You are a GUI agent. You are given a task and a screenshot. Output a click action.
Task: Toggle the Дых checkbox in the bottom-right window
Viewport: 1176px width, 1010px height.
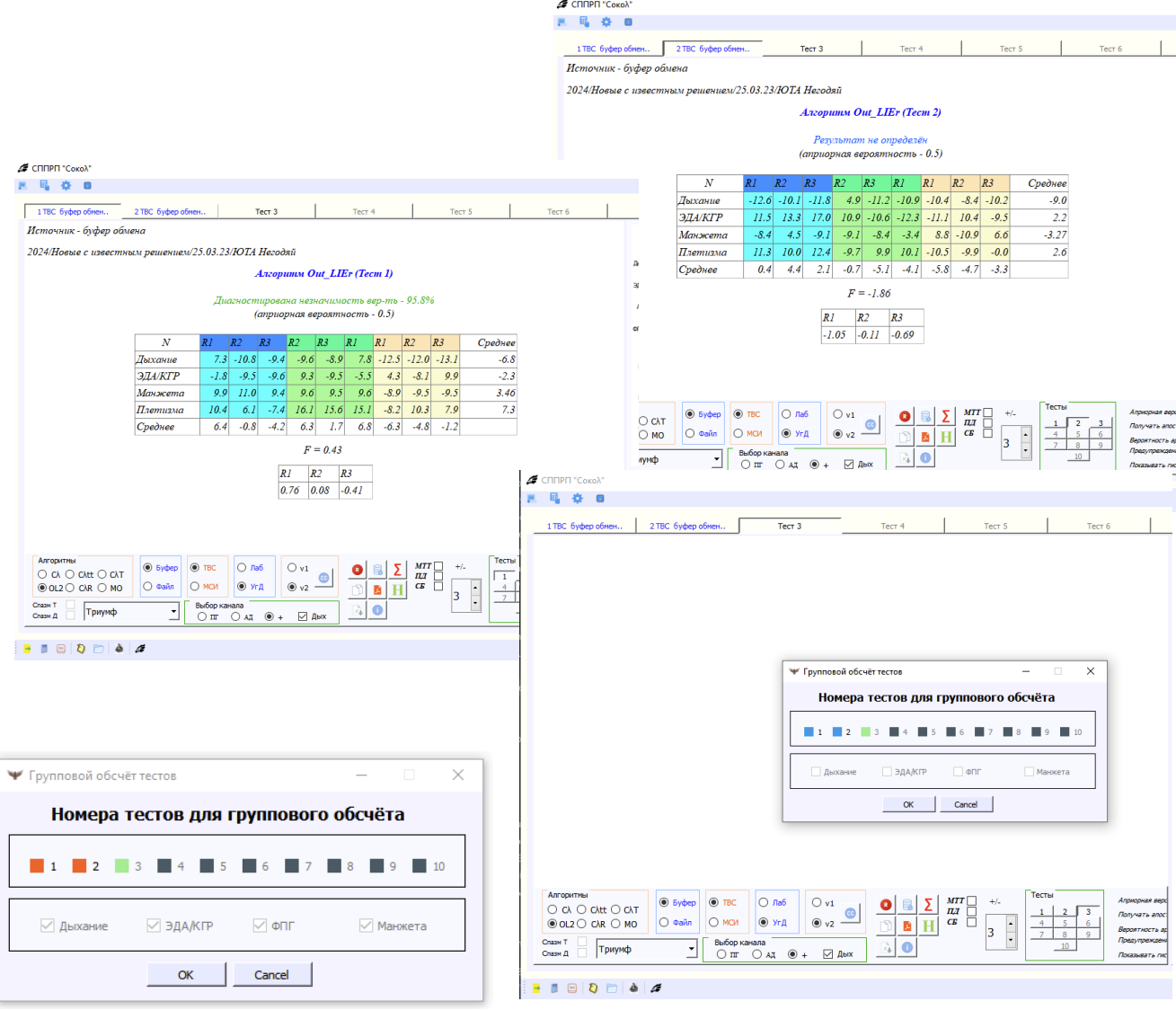(828, 954)
